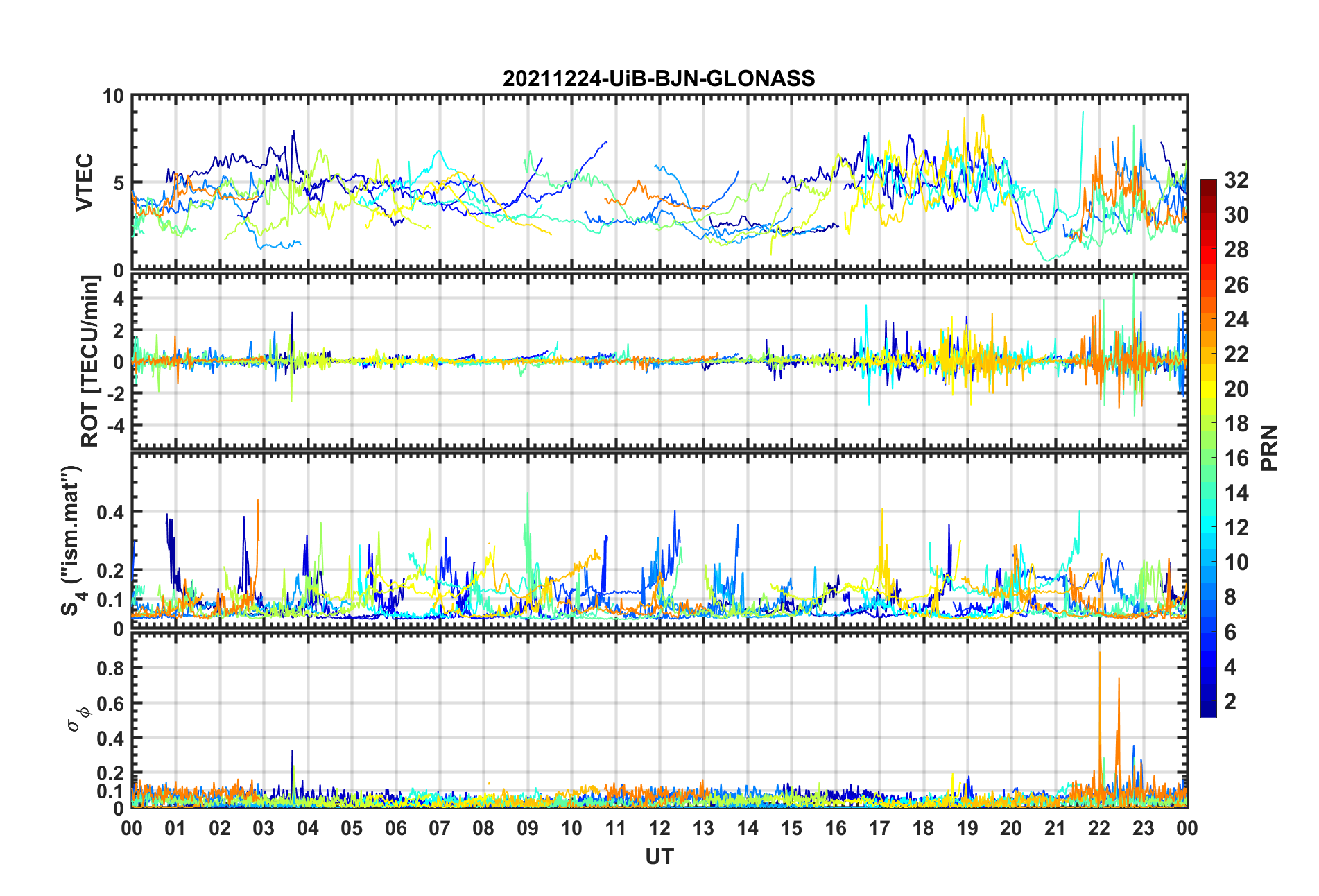The image size is (1319, 896).
Task: Click ROT axis tick label -2
Action: tap(116, 393)
